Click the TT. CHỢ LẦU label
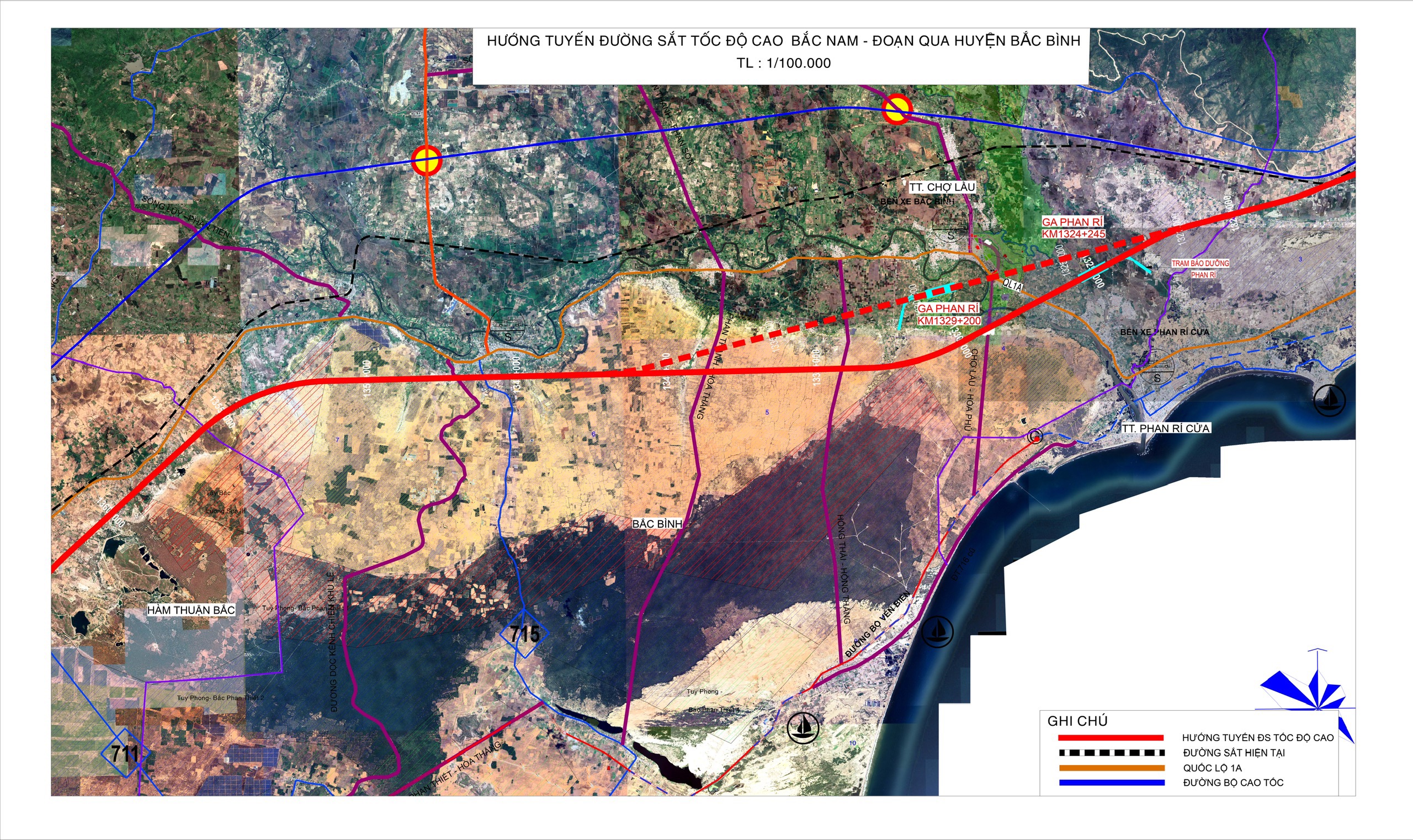This screenshot has width=1413, height=840. point(943,187)
